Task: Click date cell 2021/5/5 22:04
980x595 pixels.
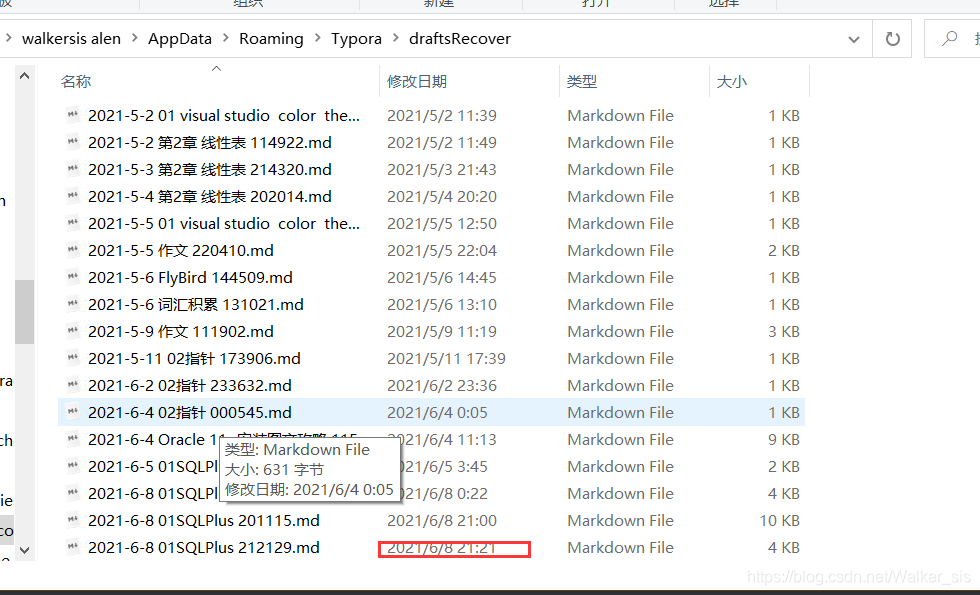Action: pos(442,251)
